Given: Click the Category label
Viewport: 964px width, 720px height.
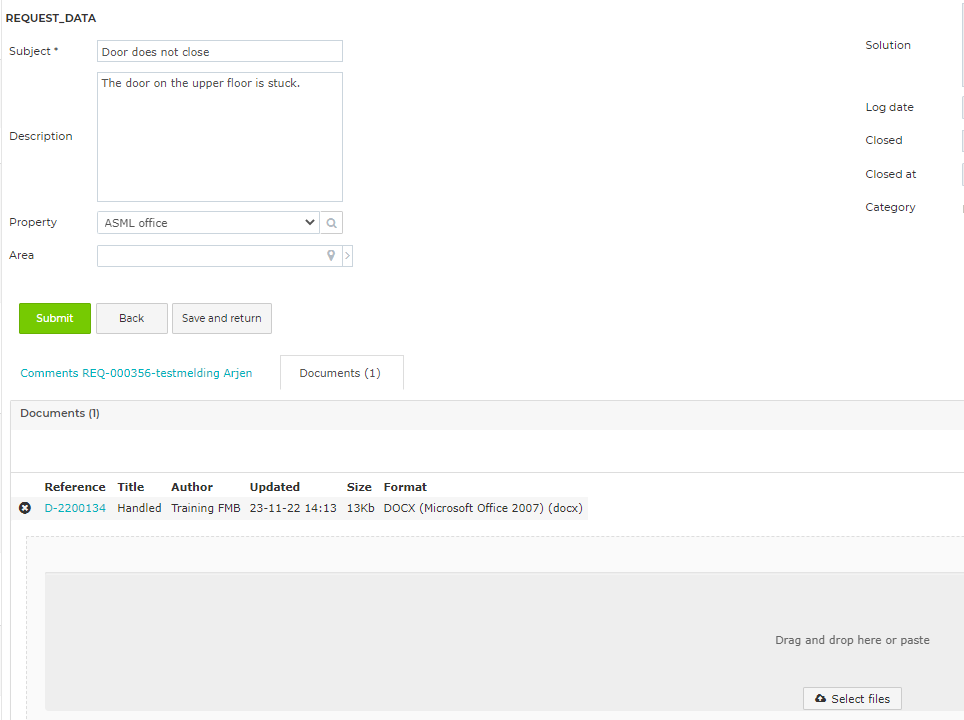Looking at the screenshot, I should pyautogui.click(x=890, y=208).
